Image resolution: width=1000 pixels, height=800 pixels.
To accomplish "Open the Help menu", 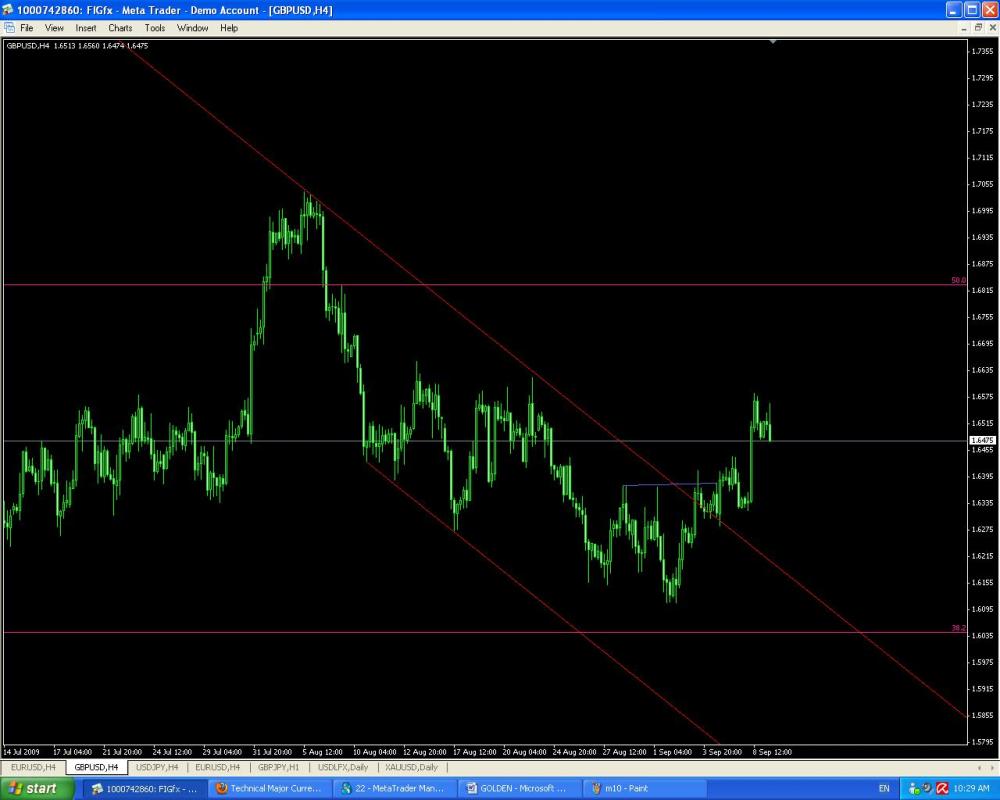I will (229, 28).
